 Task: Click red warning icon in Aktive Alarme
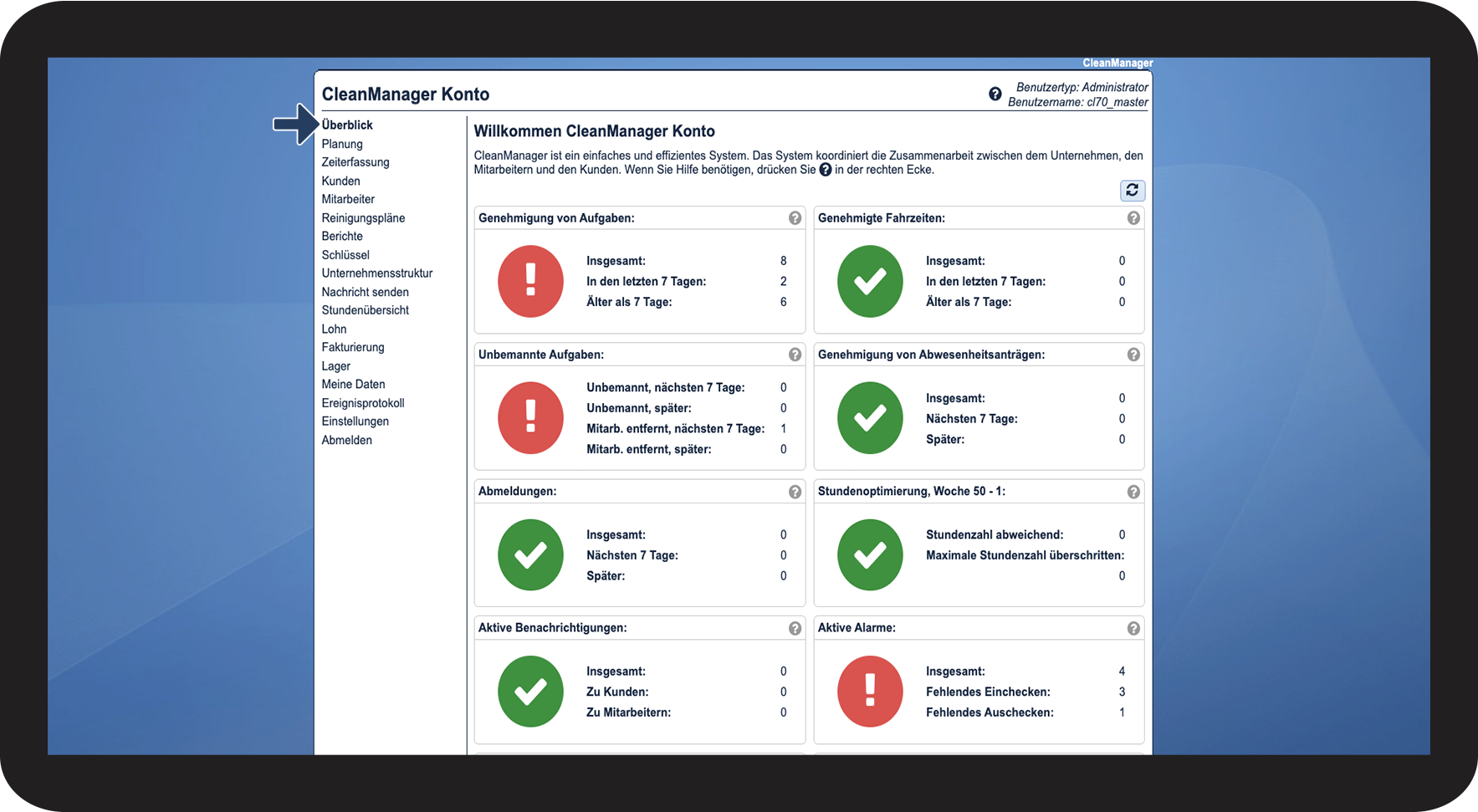870,692
